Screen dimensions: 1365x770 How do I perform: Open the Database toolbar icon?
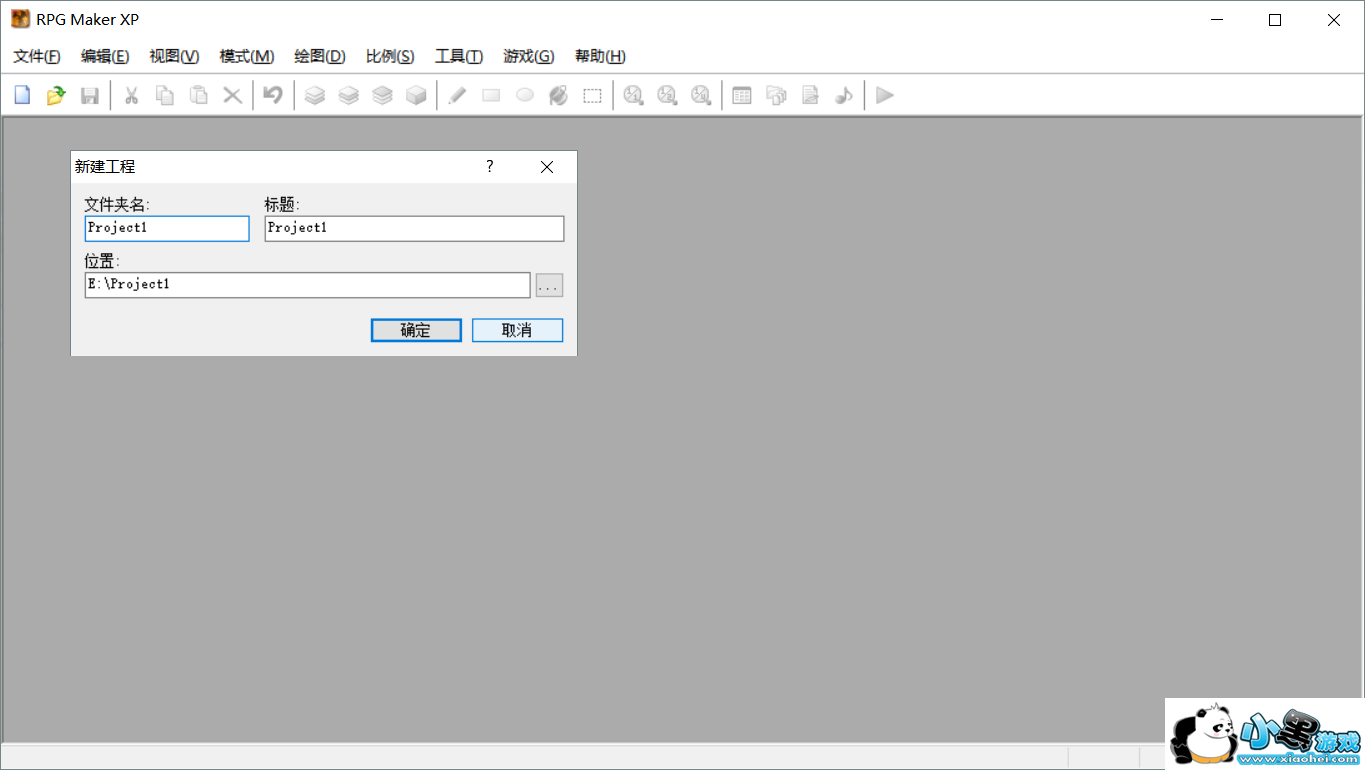[742, 95]
